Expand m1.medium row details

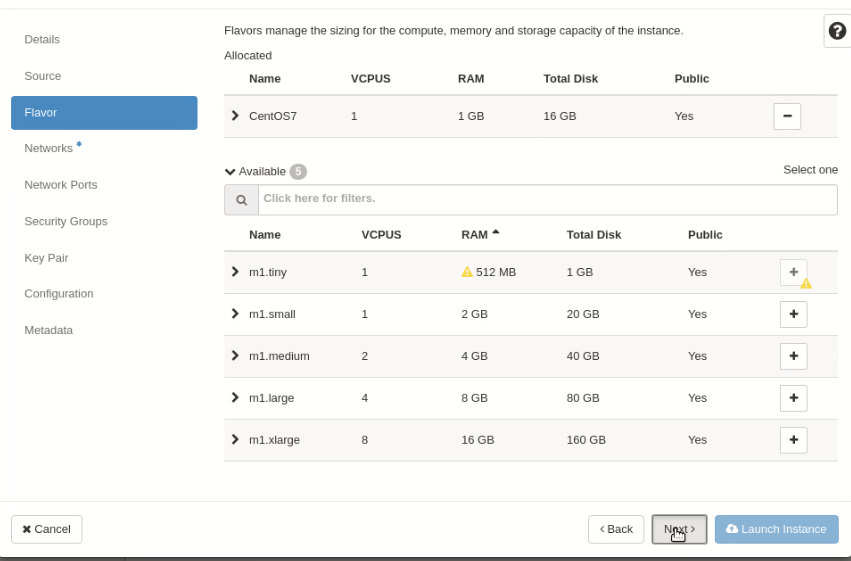click(235, 355)
